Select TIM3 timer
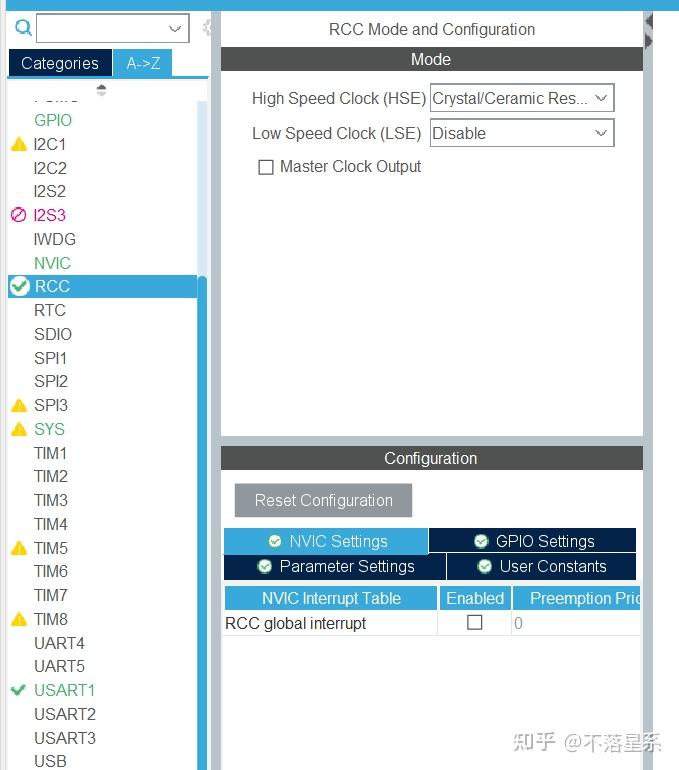This screenshot has height=770, width=679. pos(51,500)
